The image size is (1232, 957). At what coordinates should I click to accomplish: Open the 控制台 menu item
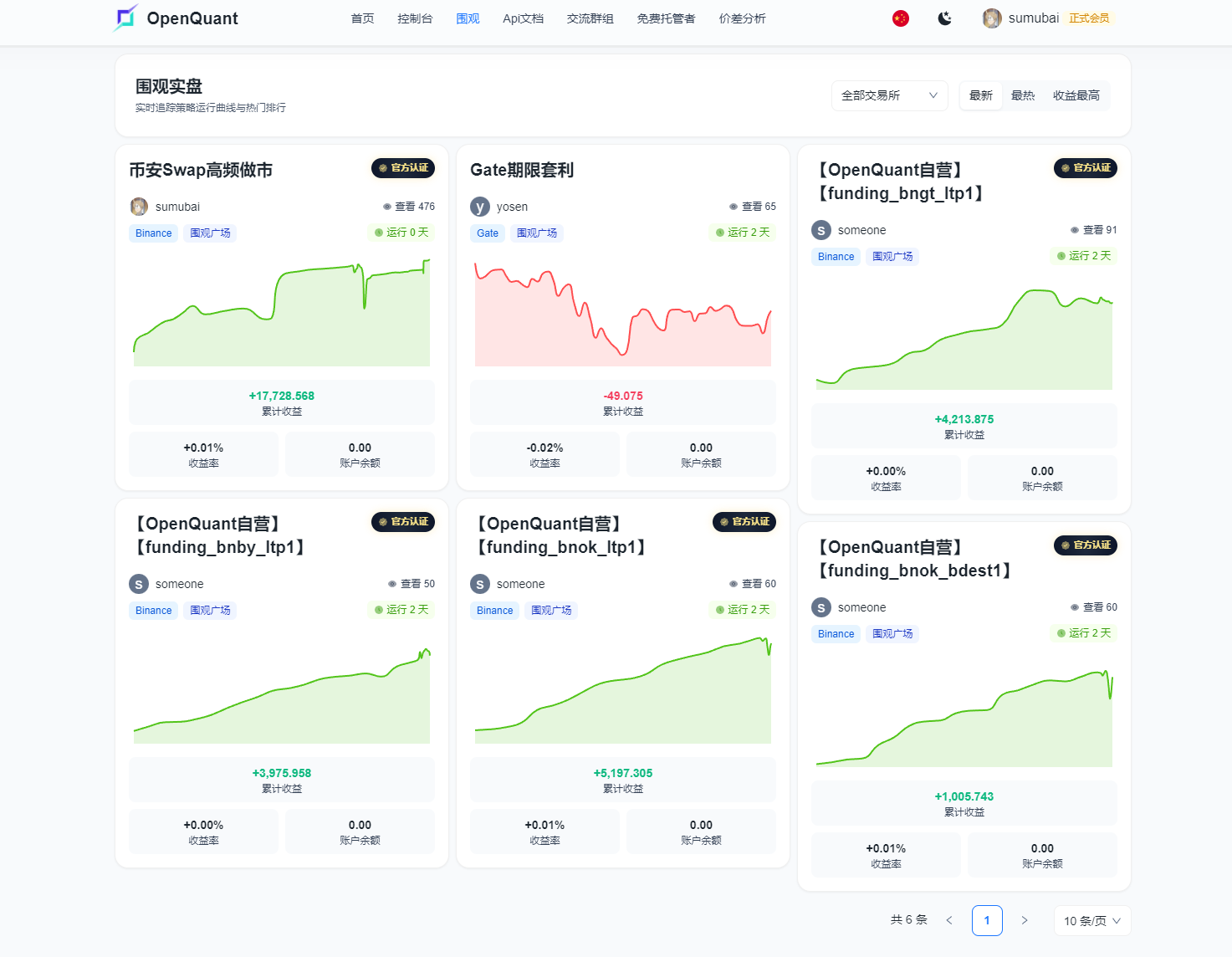pos(415,18)
